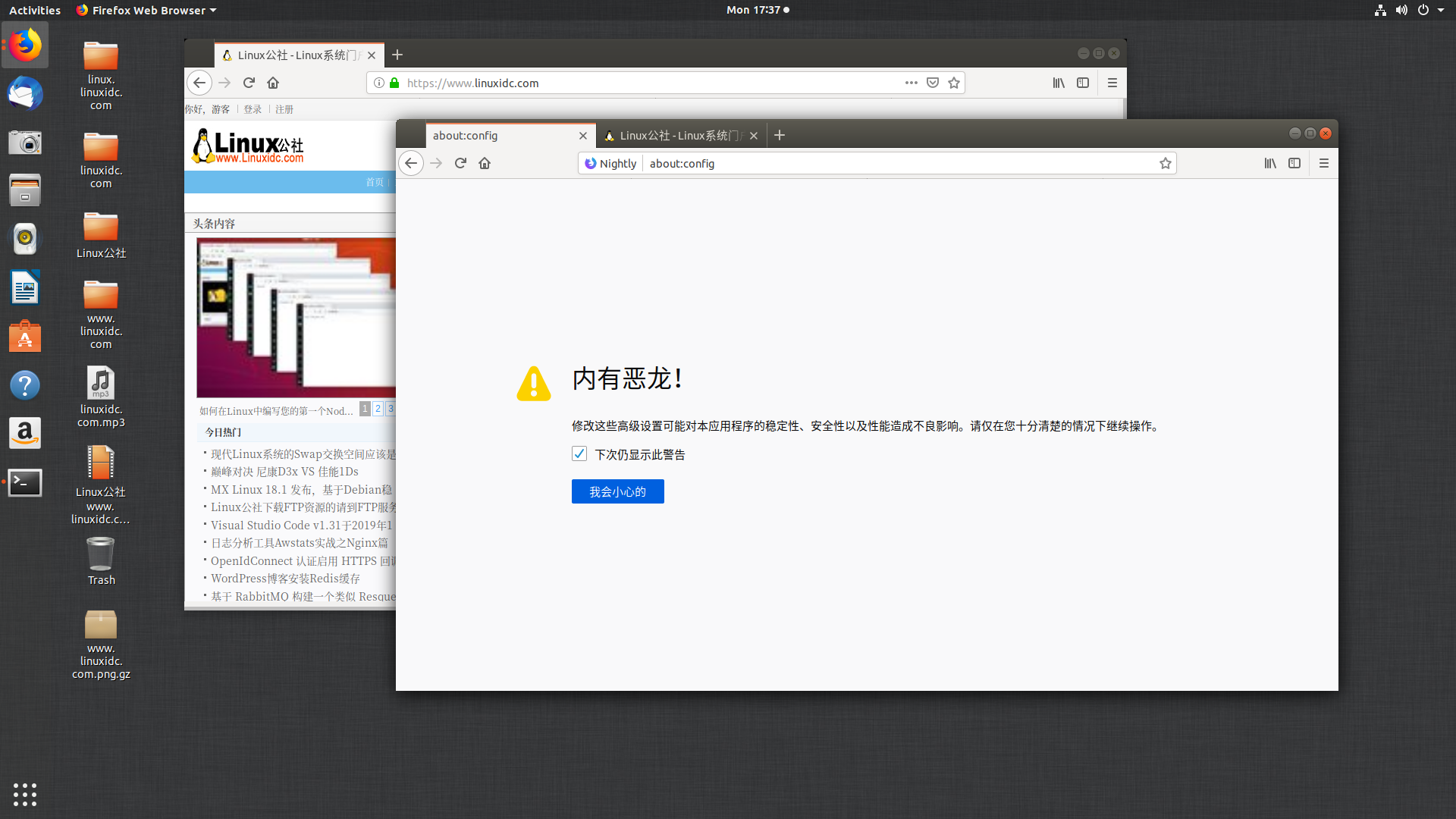The height and width of the screenshot is (819, 1456).
Task: Show Applications grid in the dock
Action: [x=25, y=794]
